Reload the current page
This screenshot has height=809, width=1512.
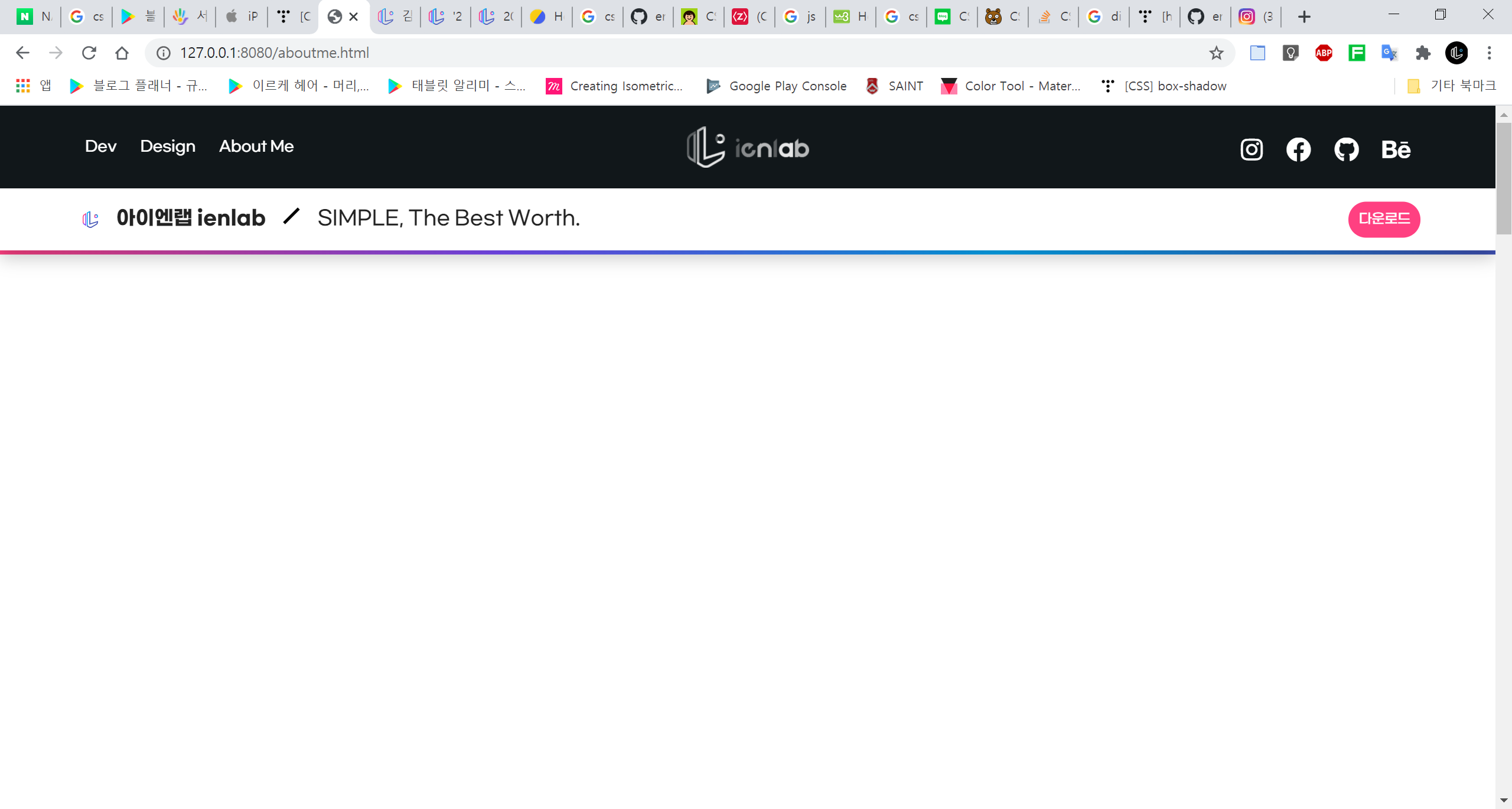[89, 53]
